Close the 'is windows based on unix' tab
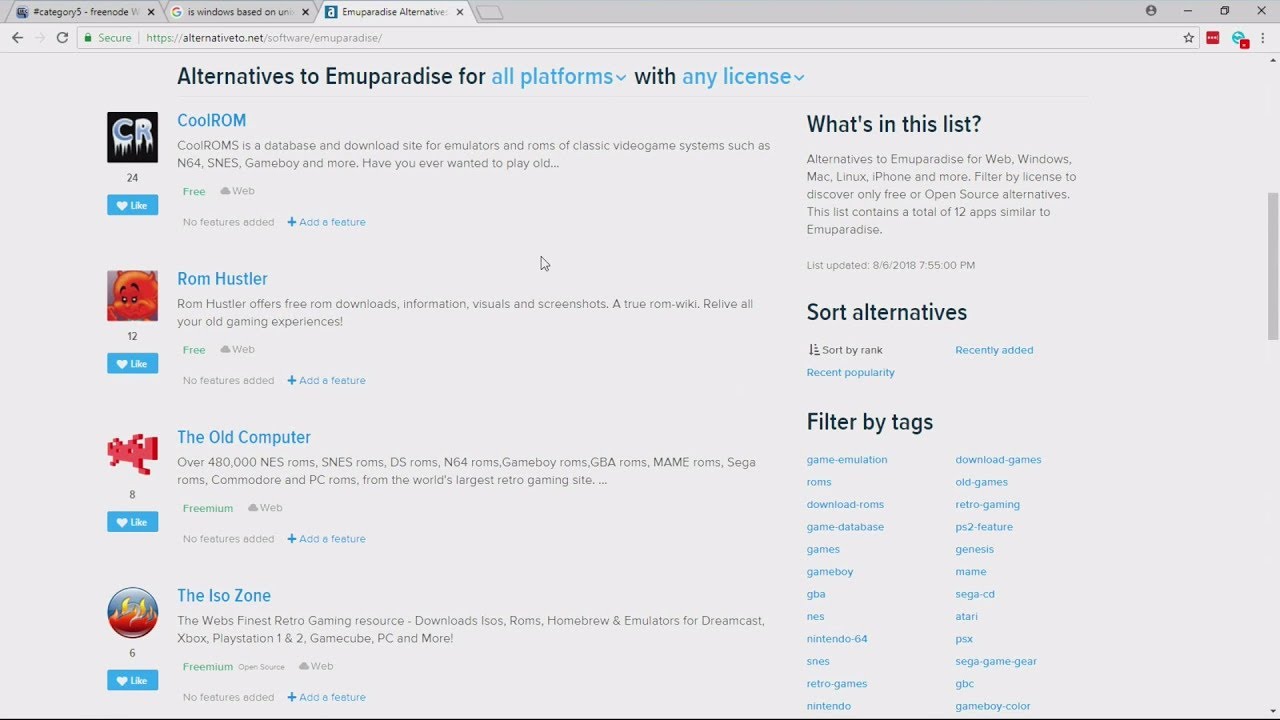This screenshot has height=720, width=1280. [x=306, y=12]
